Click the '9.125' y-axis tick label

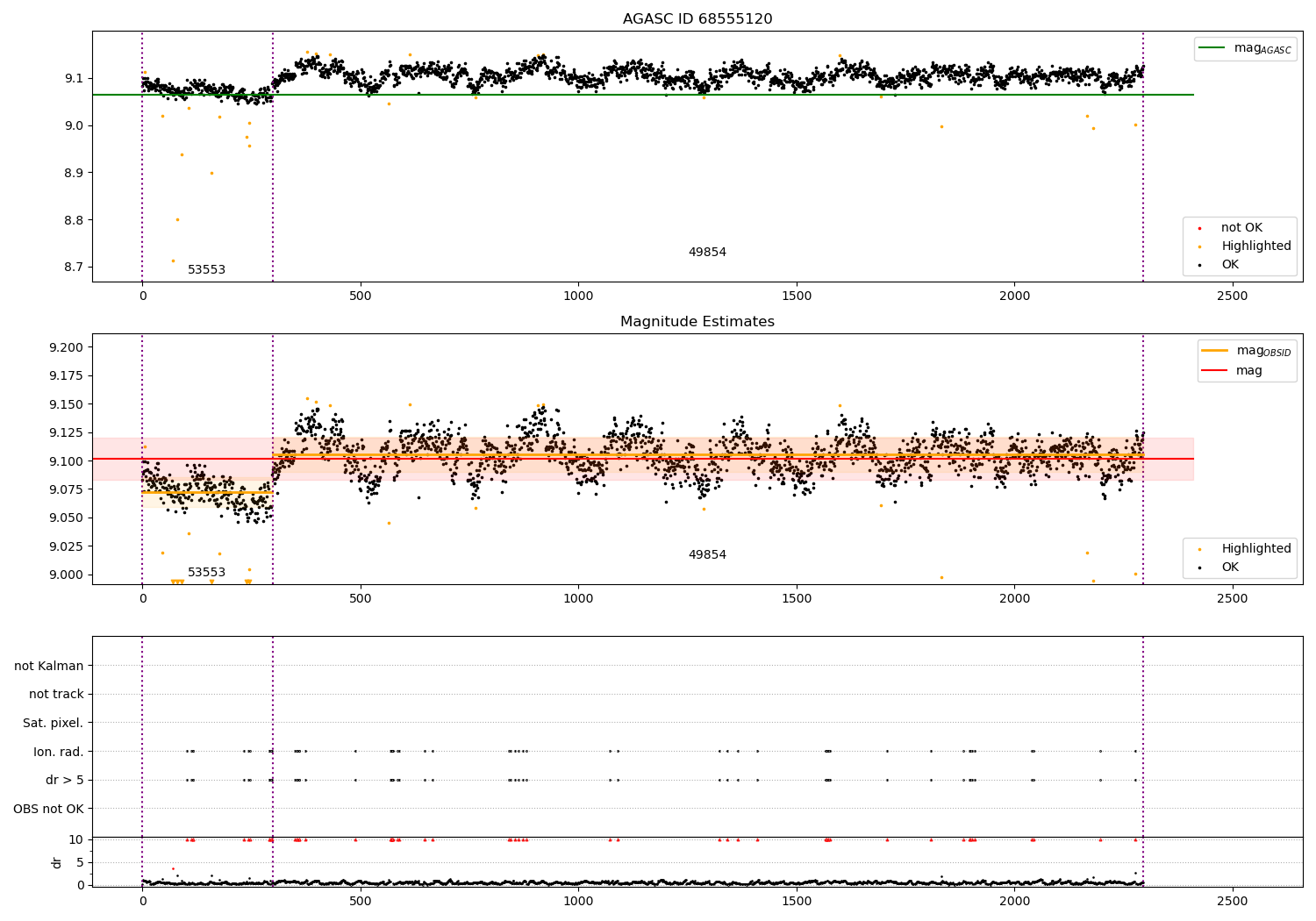pyautogui.click(x=67, y=433)
